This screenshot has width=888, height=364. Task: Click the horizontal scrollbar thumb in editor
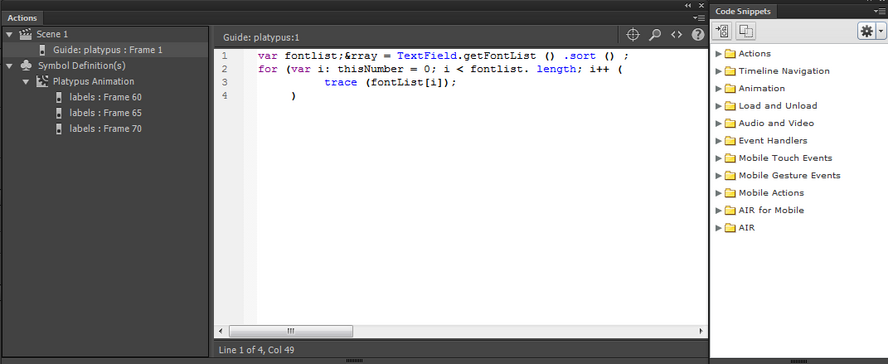click(x=291, y=331)
